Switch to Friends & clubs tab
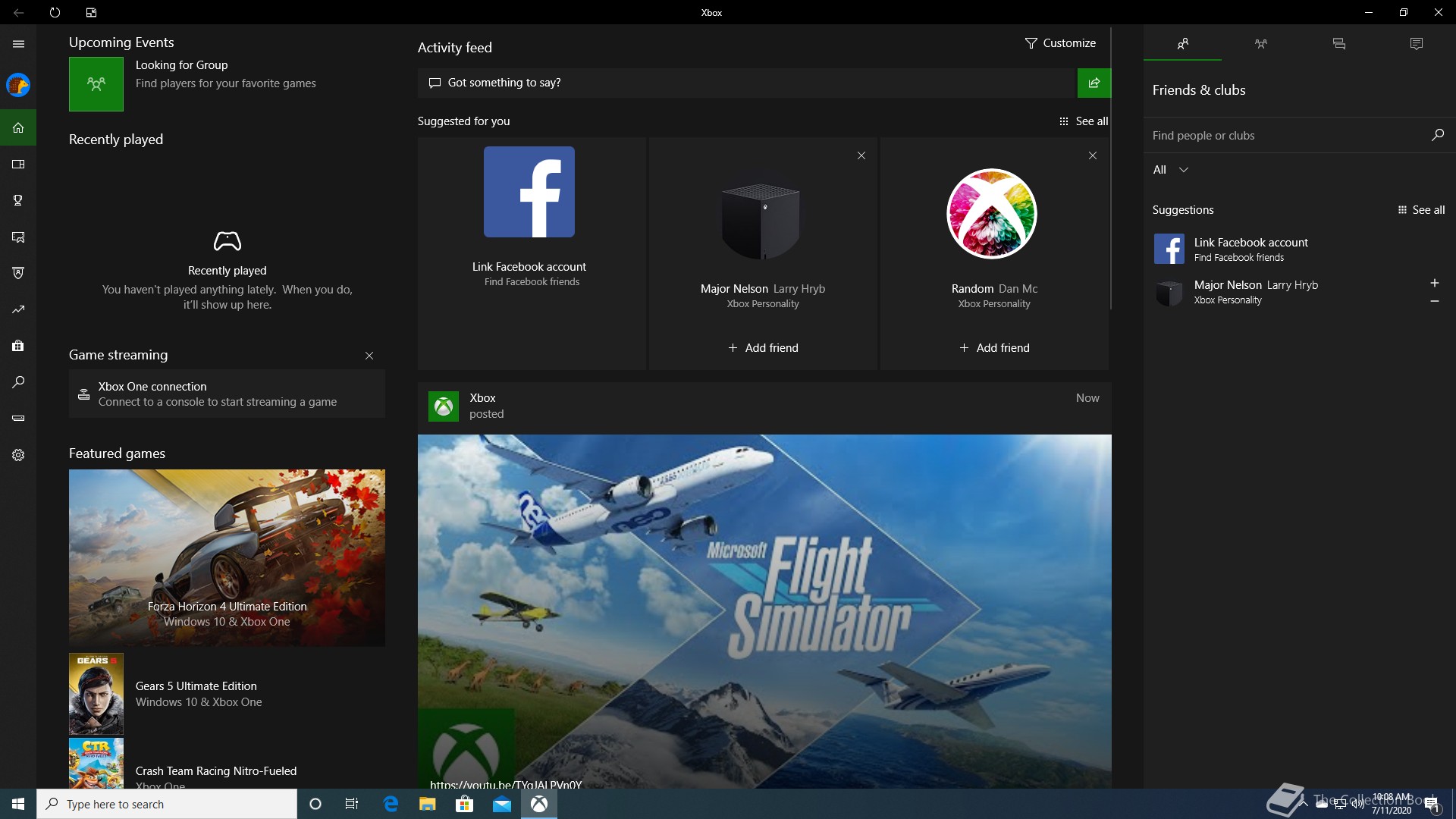This screenshot has width=1456, height=819. (1182, 44)
